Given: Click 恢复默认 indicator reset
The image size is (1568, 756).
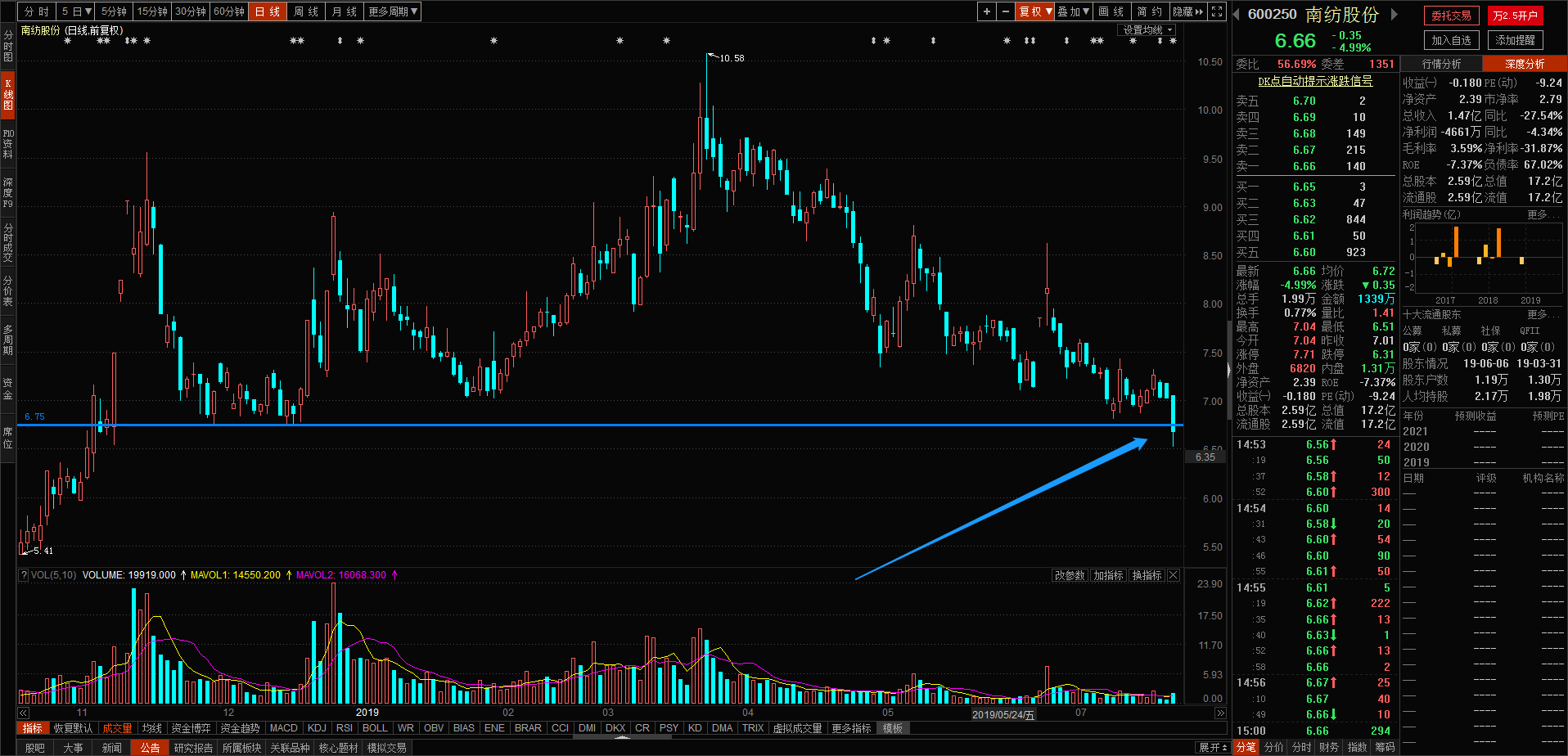Looking at the screenshot, I should click(73, 728).
